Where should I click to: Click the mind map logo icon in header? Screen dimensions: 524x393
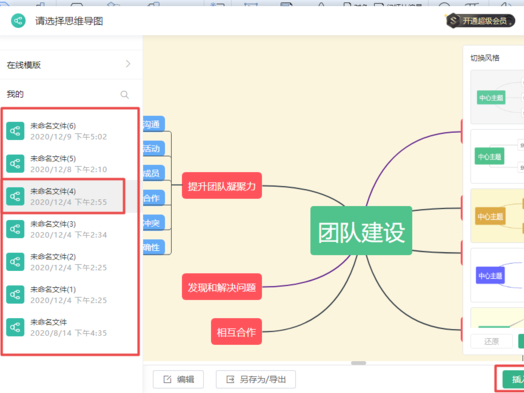pos(18,21)
